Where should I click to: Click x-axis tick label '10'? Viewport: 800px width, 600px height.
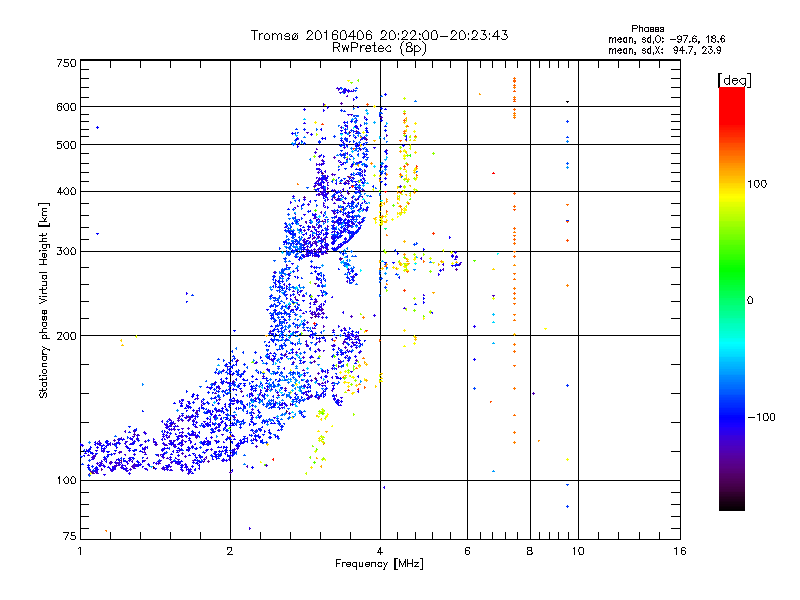[x=578, y=551]
